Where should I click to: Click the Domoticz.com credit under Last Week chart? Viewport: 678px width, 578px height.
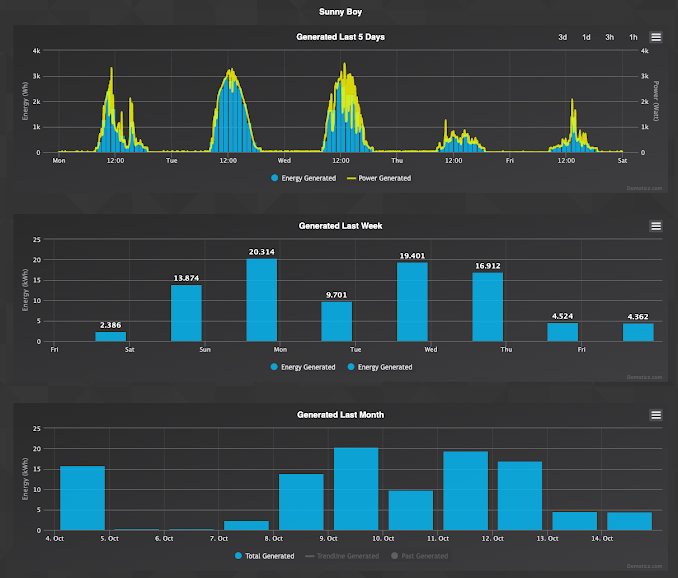644,377
